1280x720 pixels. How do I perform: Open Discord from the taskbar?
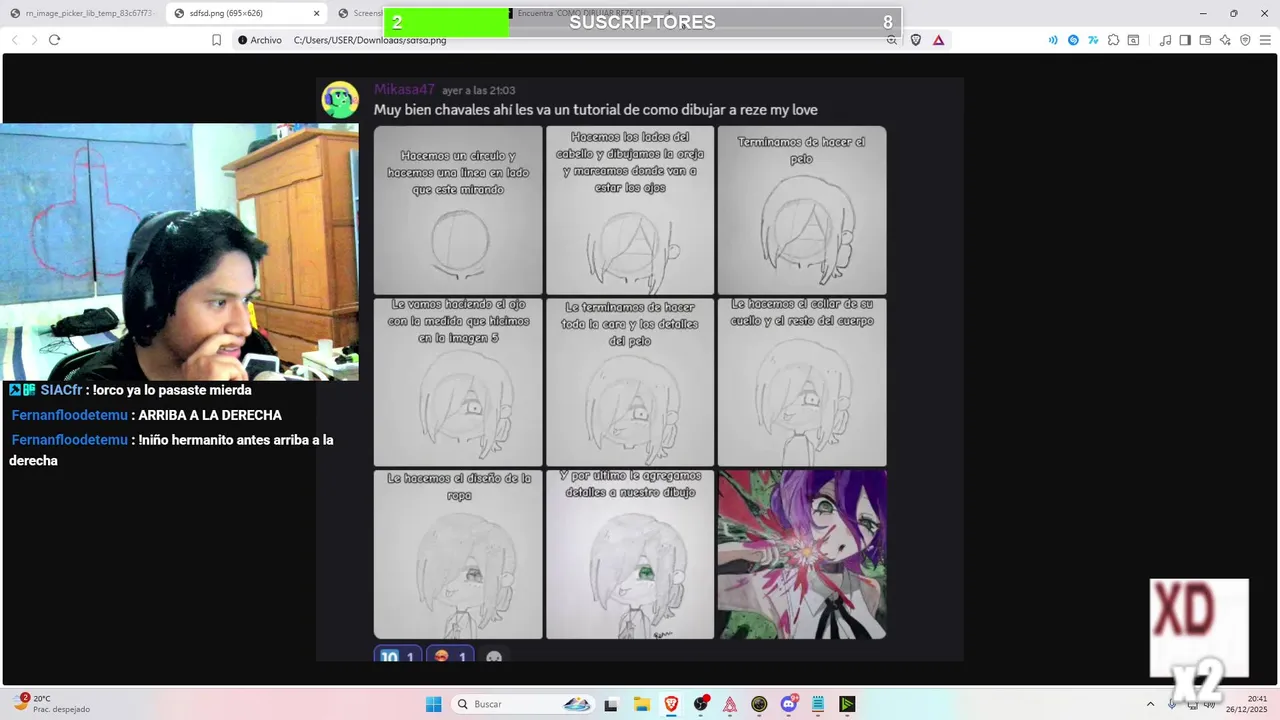tap(789, 704)
